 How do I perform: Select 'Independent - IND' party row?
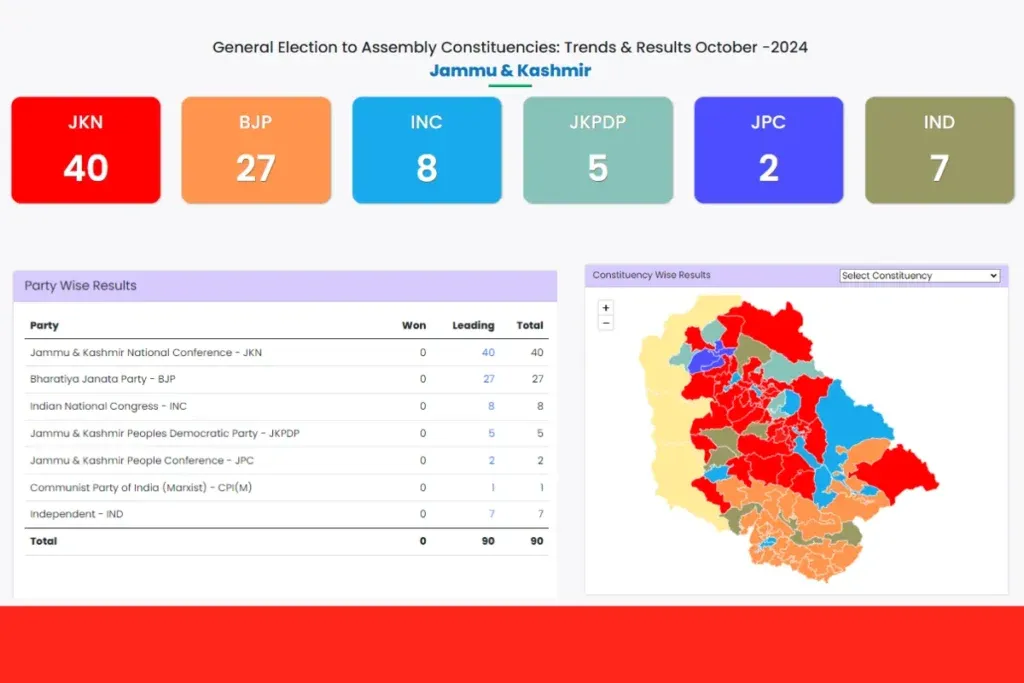287,514
